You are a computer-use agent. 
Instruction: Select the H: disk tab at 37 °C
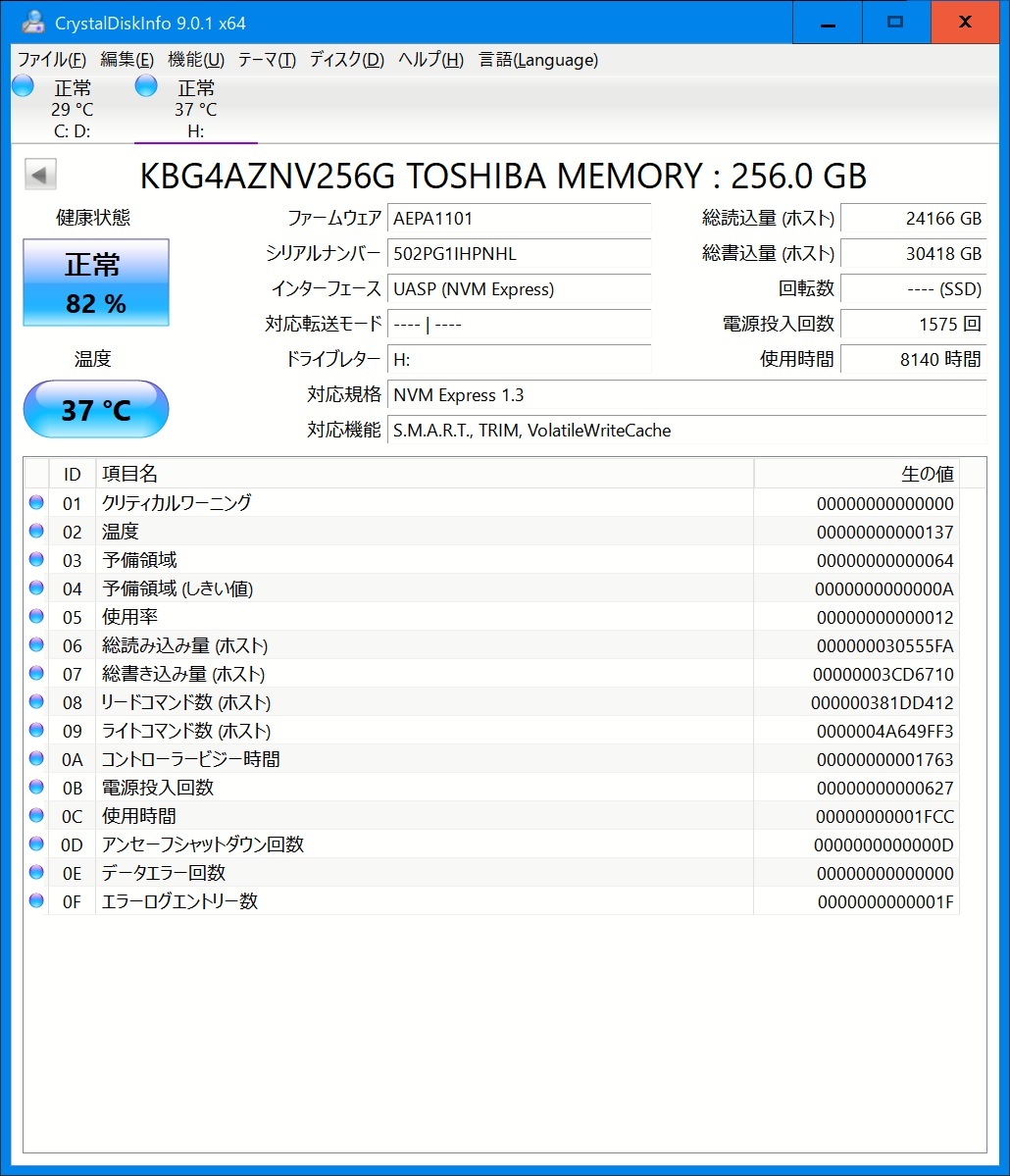(x=196, y=110)
